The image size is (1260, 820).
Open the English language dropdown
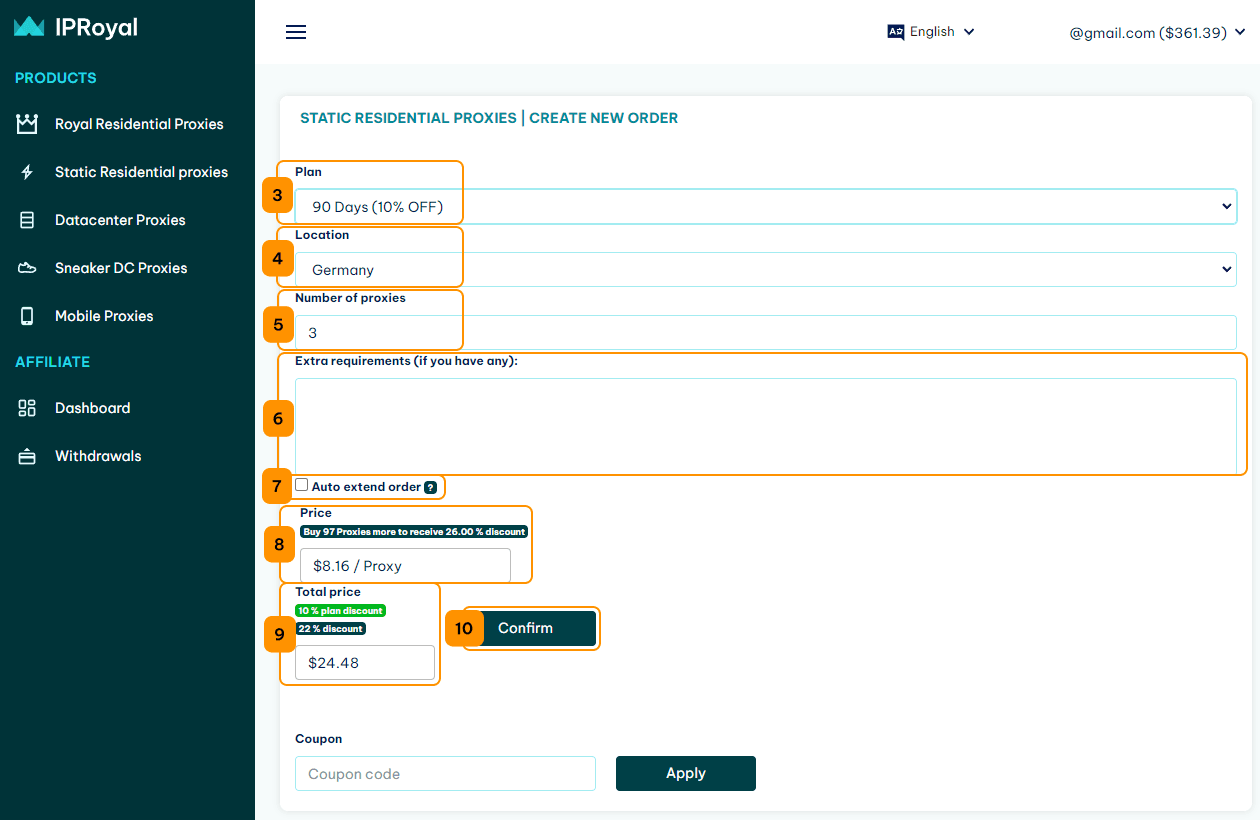tap(931, 32)
